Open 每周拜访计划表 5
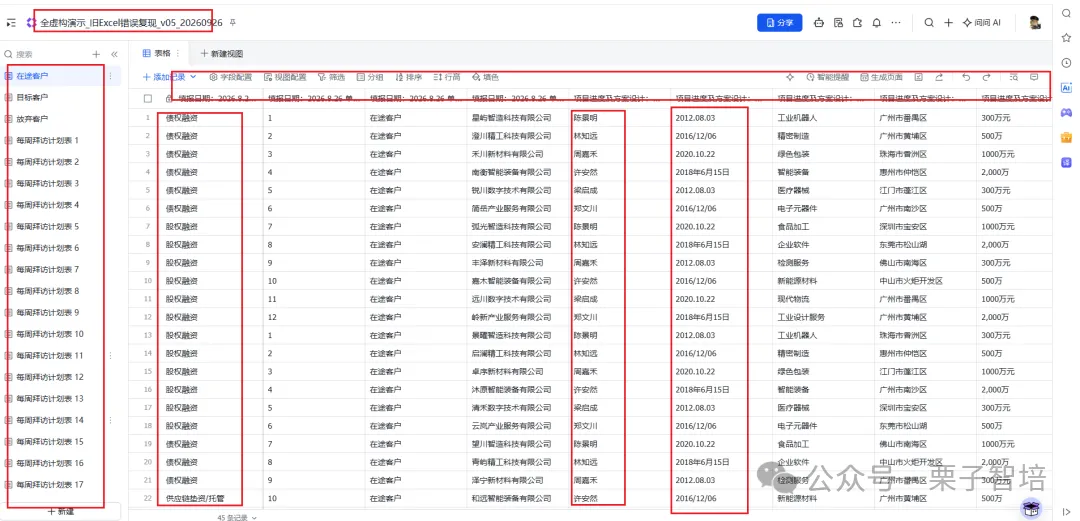Screen dimensions: 1080x521 click(x=47, y=226)
